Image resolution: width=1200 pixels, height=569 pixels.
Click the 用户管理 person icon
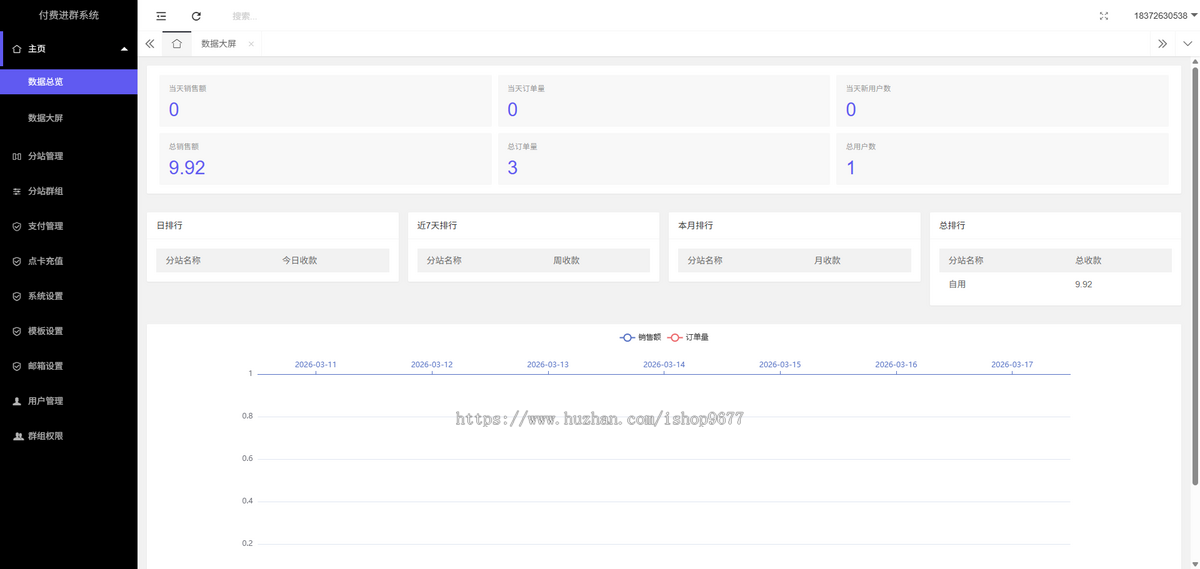pyautogui.click(x=17, y=401)
